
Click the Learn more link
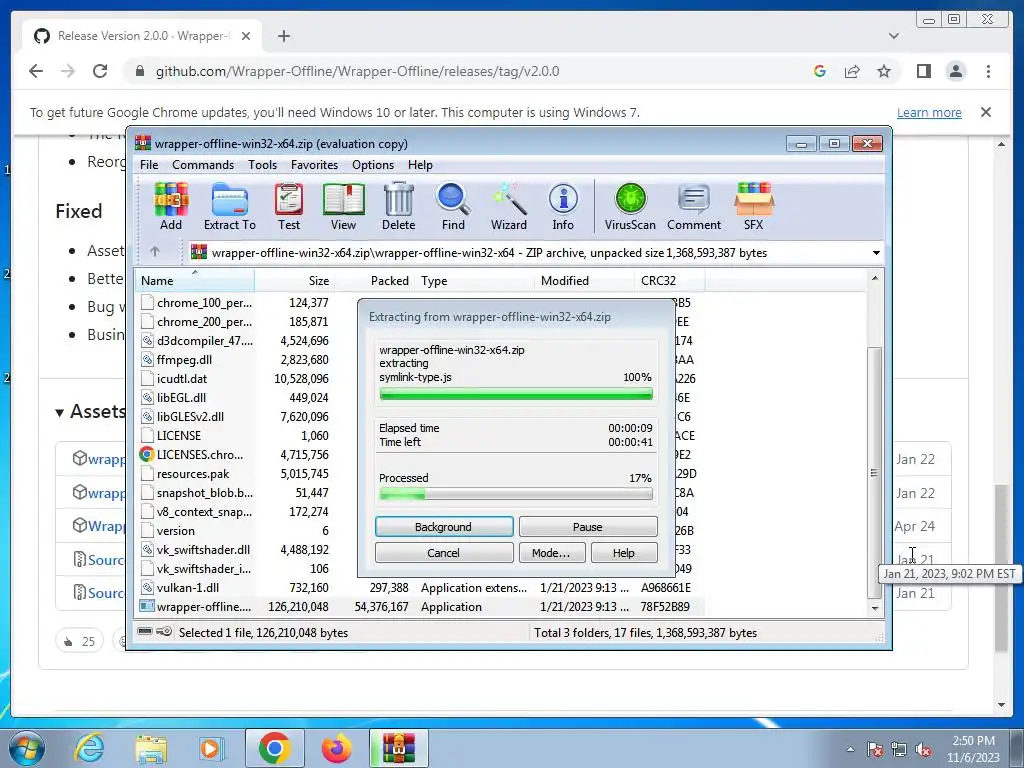pos(929,112)
